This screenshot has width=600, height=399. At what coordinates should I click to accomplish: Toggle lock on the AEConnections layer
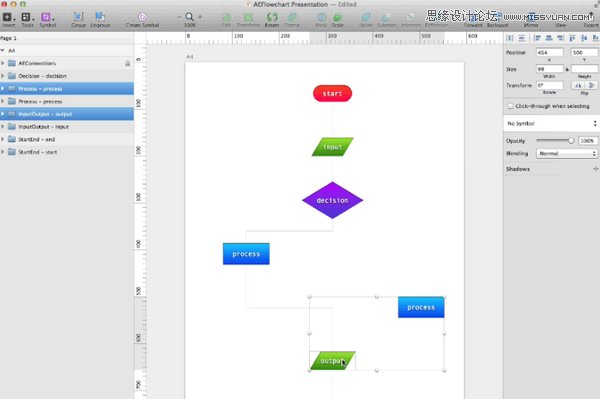pyautogui.click(x=127, y=63)
